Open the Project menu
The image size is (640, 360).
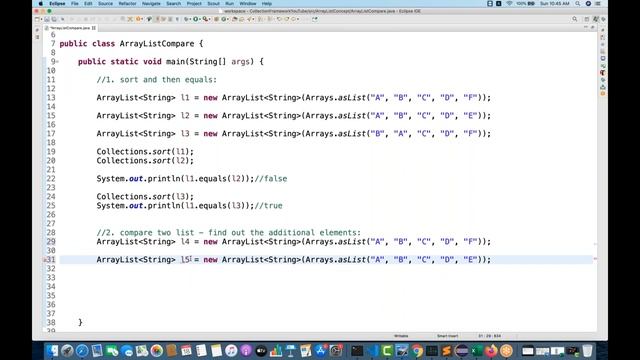(x=194, y=3)
